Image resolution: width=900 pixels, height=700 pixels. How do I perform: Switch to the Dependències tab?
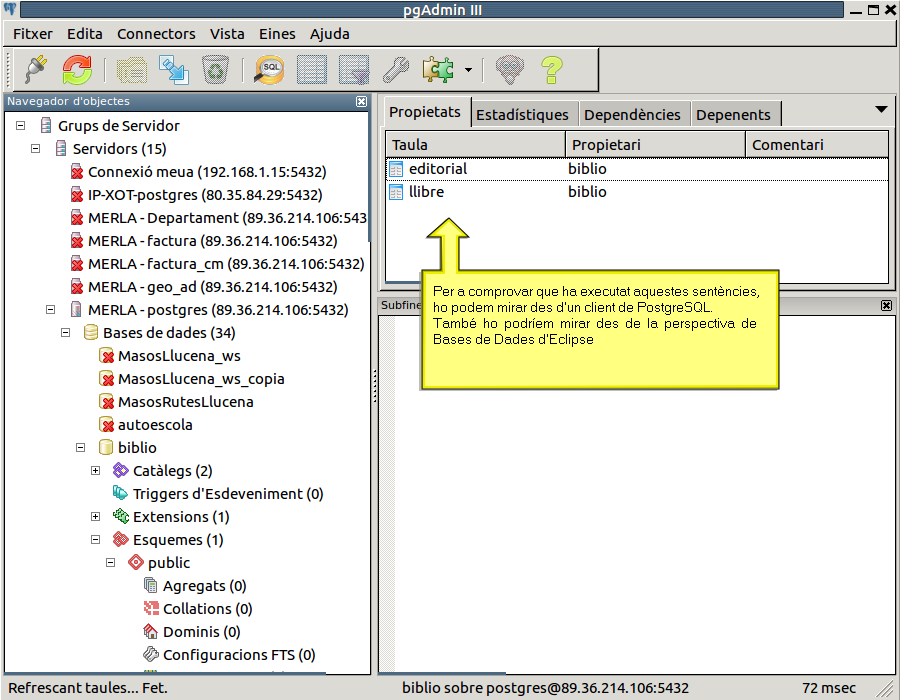632,114
